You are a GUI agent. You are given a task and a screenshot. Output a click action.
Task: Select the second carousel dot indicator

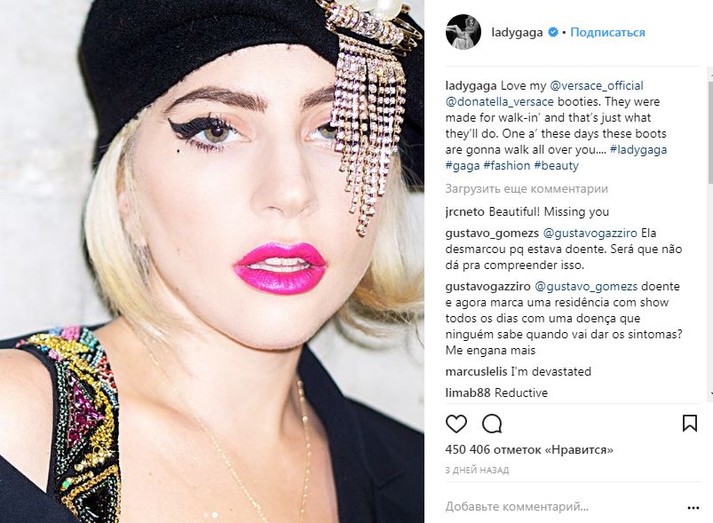215,515
